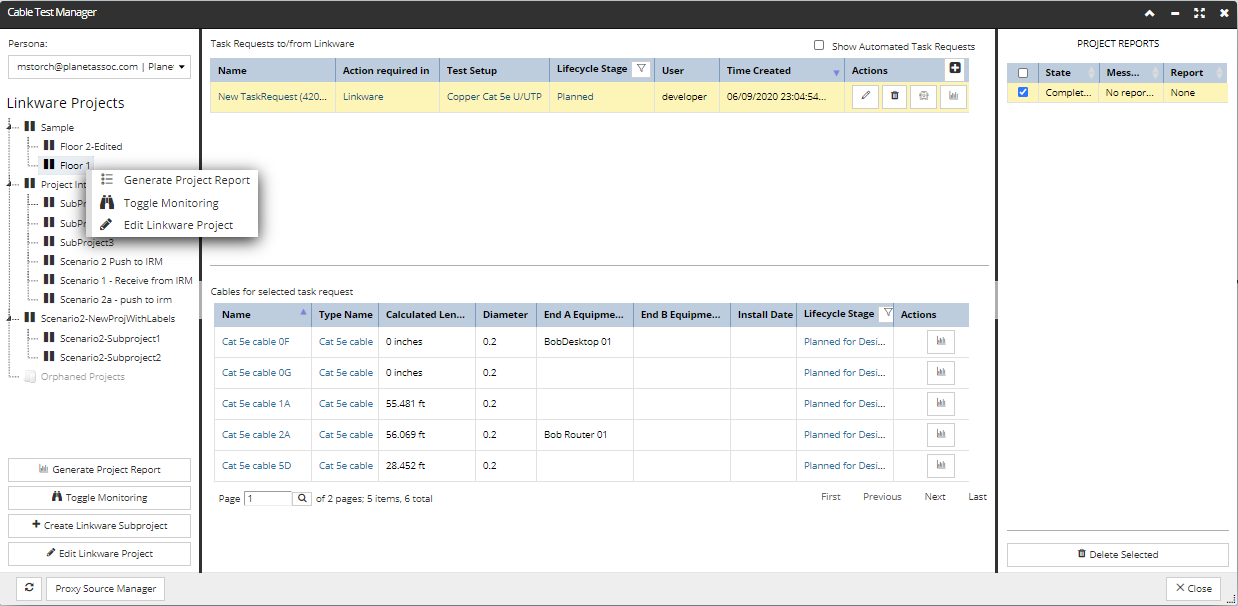Go to Next page of cables
The width and height of the screenshot is (1238, 606).
(x=935, y=497)
